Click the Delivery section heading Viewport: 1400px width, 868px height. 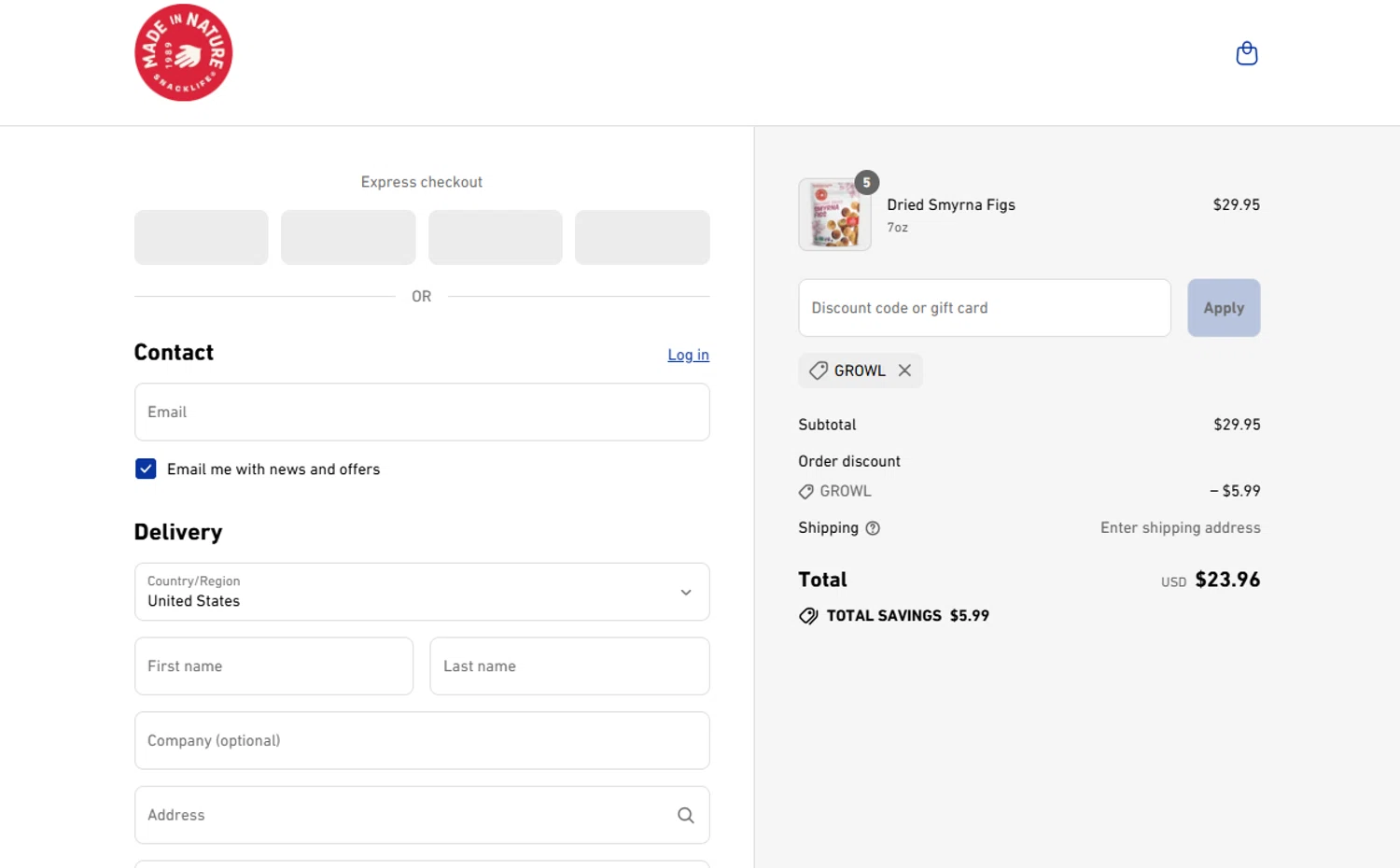coord(178,532)
